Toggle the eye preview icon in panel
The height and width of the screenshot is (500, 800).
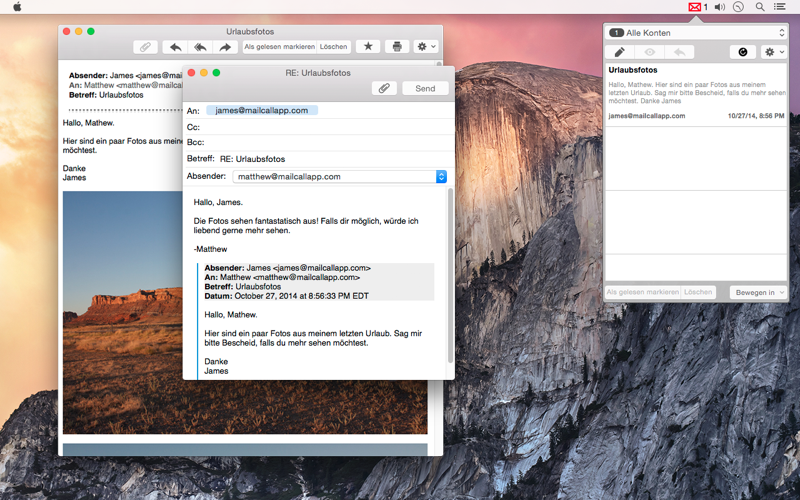649,52
